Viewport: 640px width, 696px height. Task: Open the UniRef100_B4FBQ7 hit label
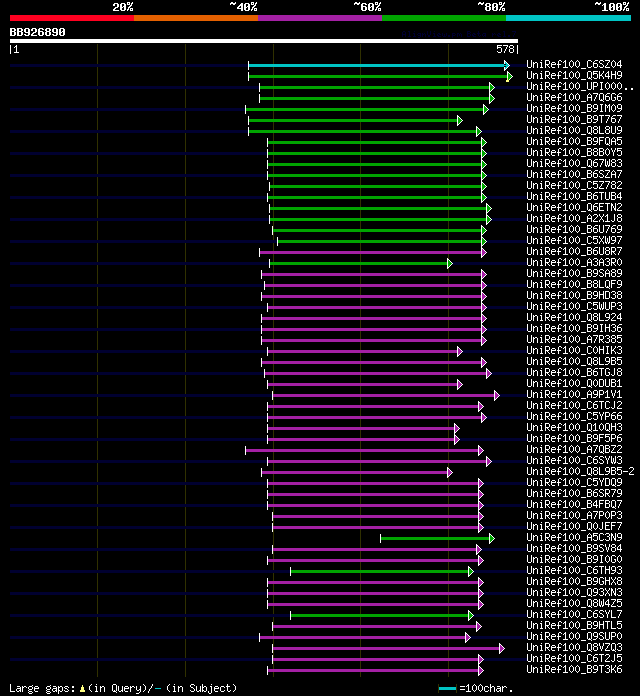coord(574,505)
